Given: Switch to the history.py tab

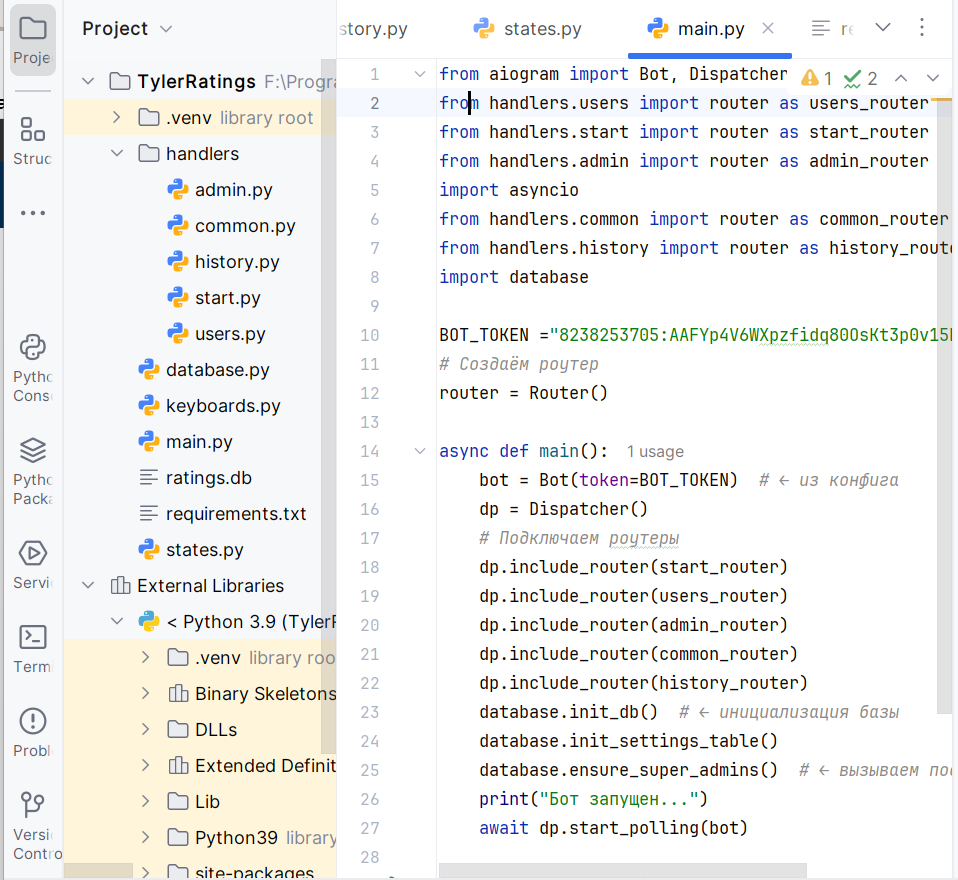Looking at the screenshot, I should coord(373,29).
